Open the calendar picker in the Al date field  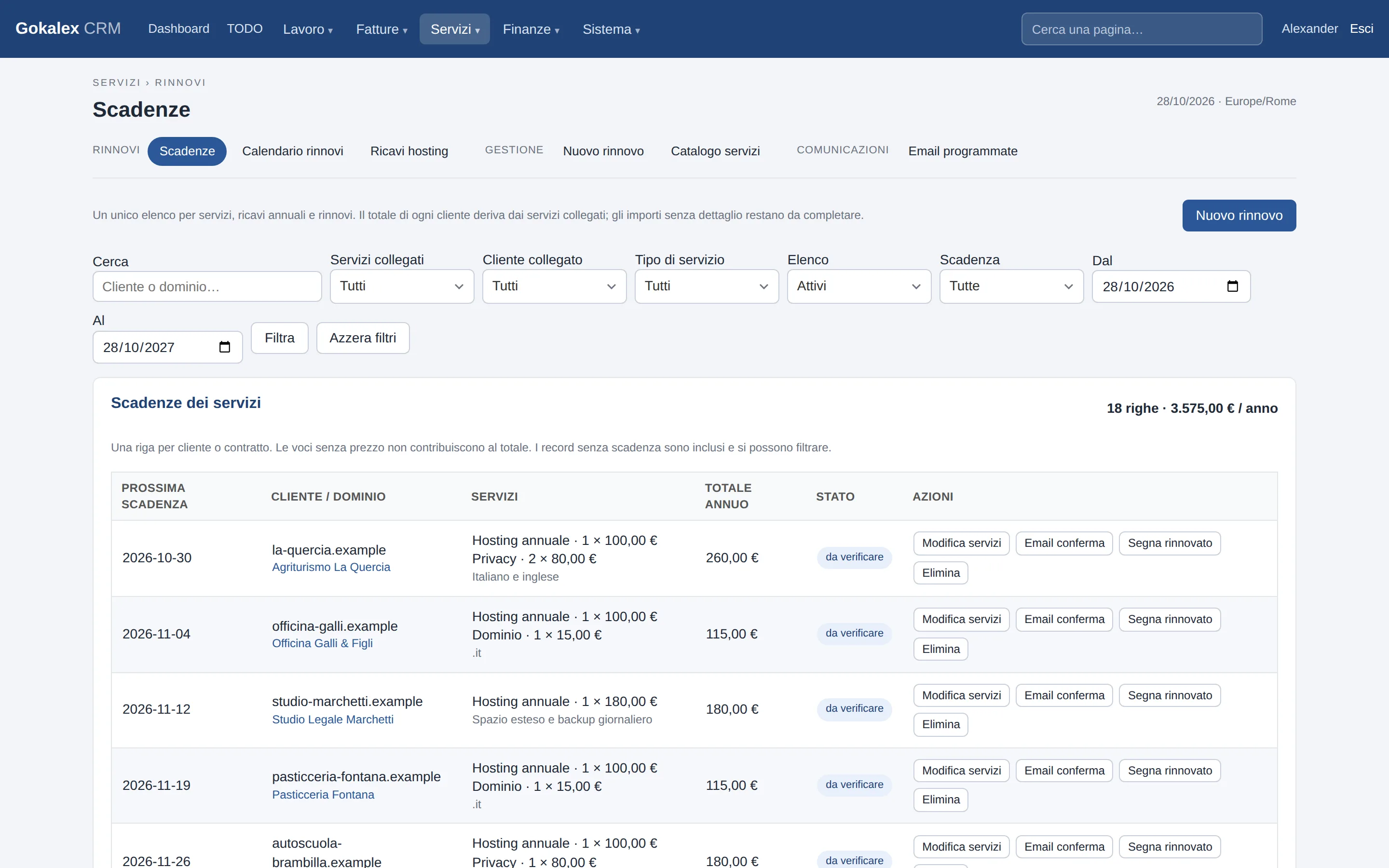click(224, 347)
